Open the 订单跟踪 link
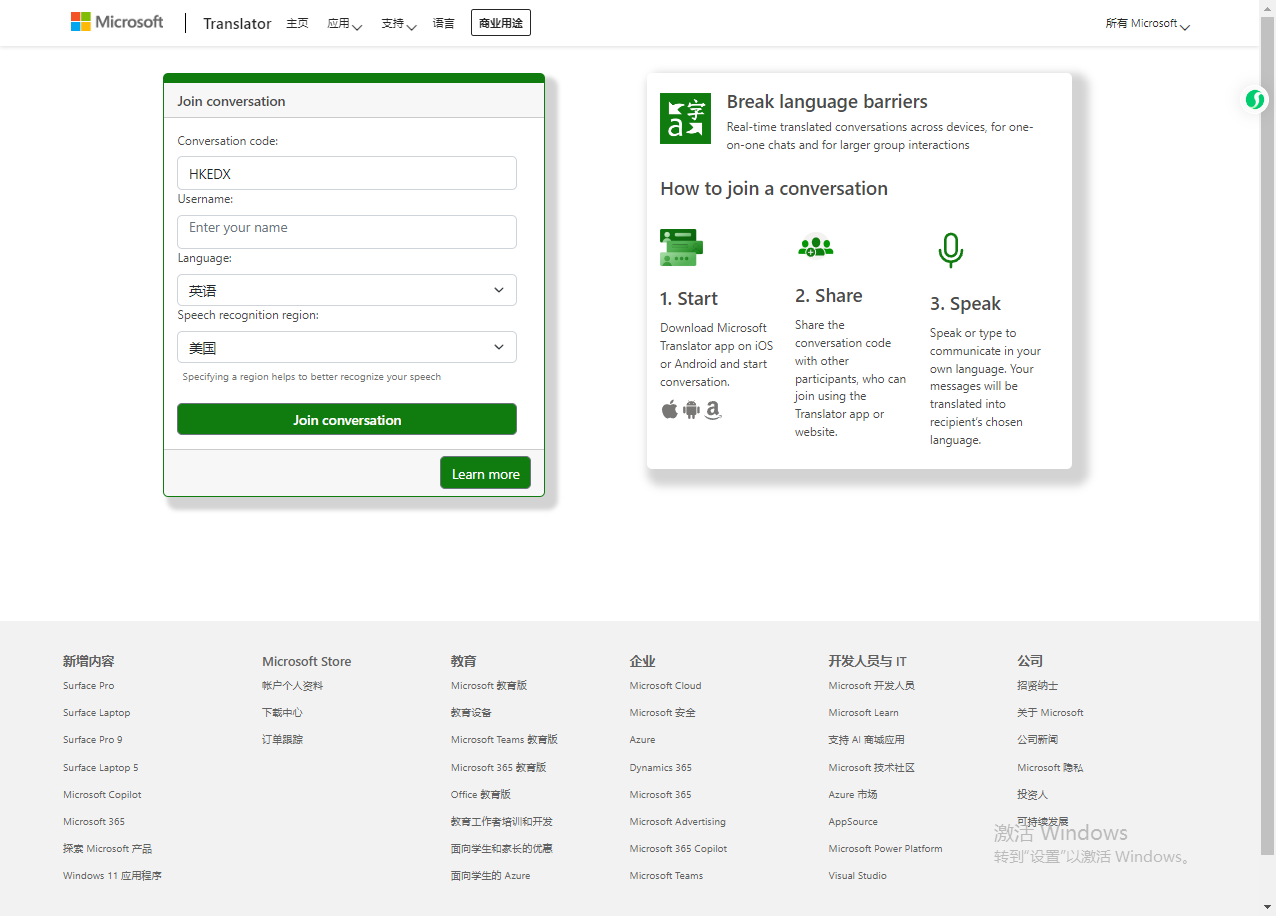Image resolution: width=1276 pixels, height=916 pixels. (x=282, y=740)
